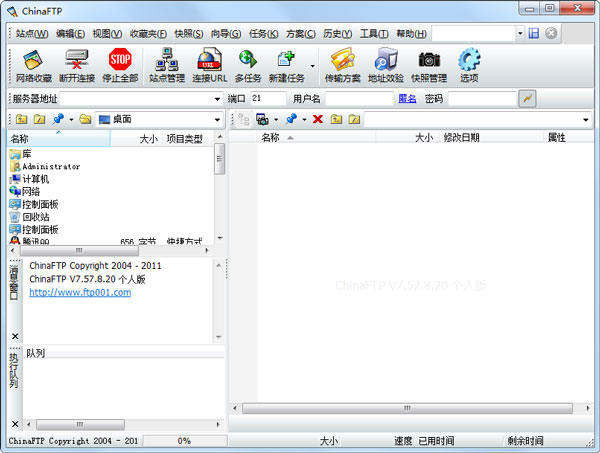Open the http://www.ftp001.com link
This screenshot has height=453, width=600.
click(80, 292)
